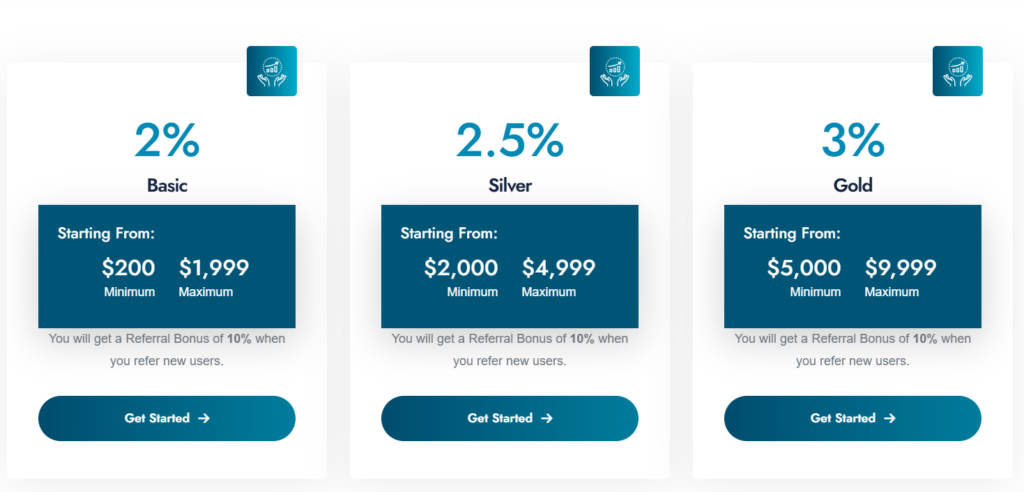The image size is (1024, 492).
Task: Select the 2.5% rate heading
Action: pyautogui.click(x=510, y=141)
